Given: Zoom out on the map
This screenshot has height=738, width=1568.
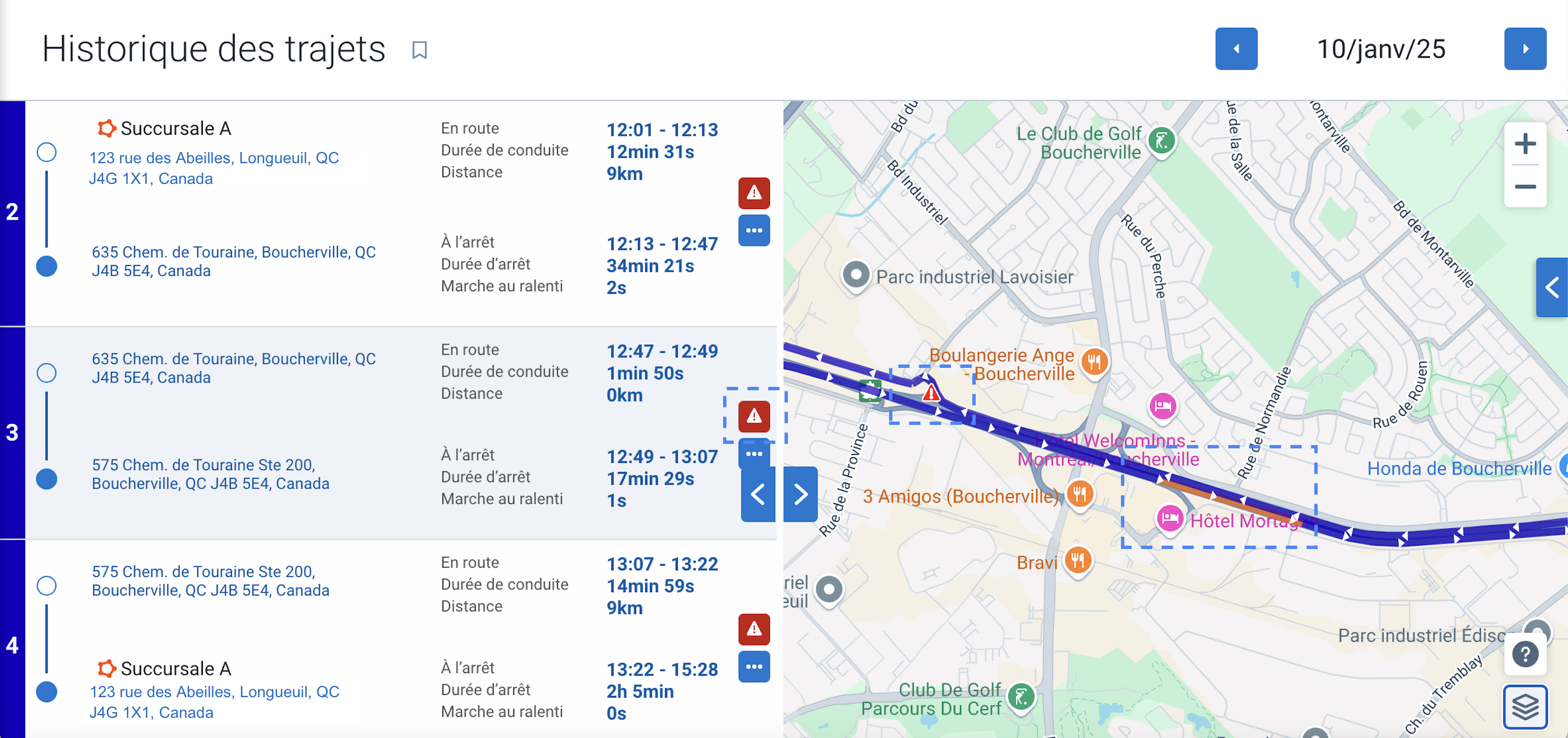Looking at the screenshot, I should coord(1525,186).
